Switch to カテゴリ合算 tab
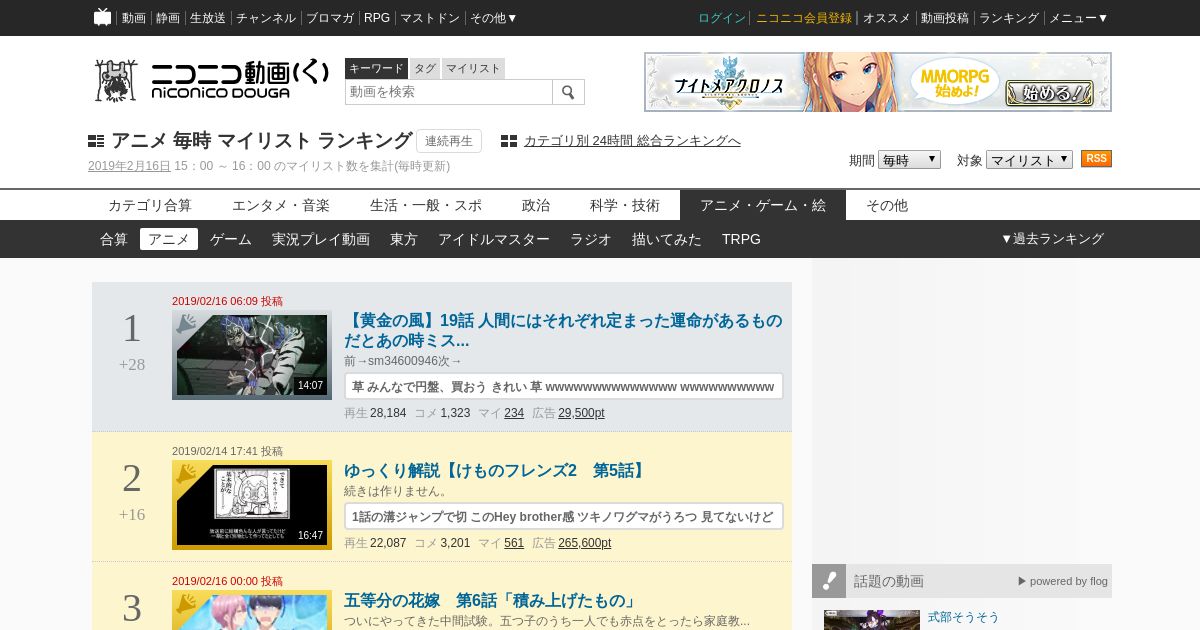Image resolution: width=1200 pixels, height=630 pixels. pos(150,205)
